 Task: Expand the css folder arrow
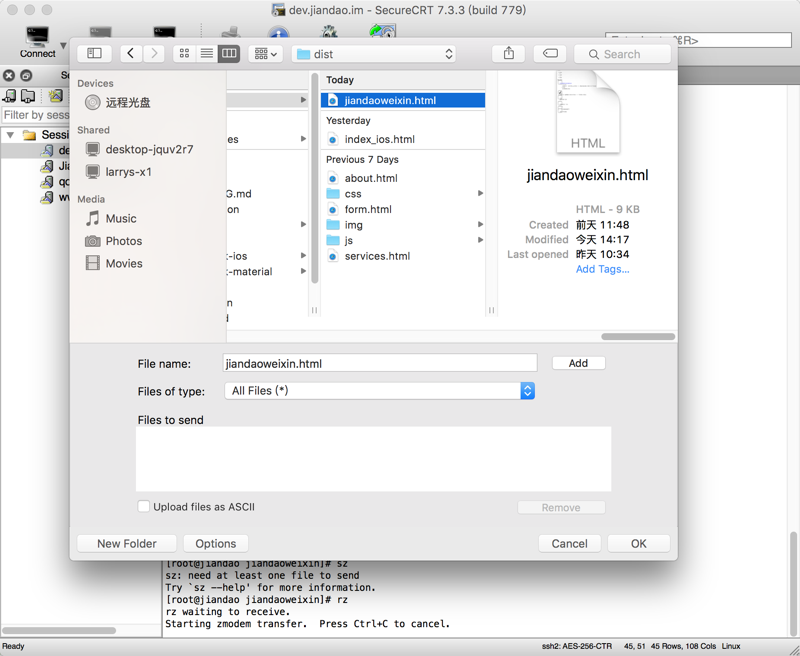point(480,193)
